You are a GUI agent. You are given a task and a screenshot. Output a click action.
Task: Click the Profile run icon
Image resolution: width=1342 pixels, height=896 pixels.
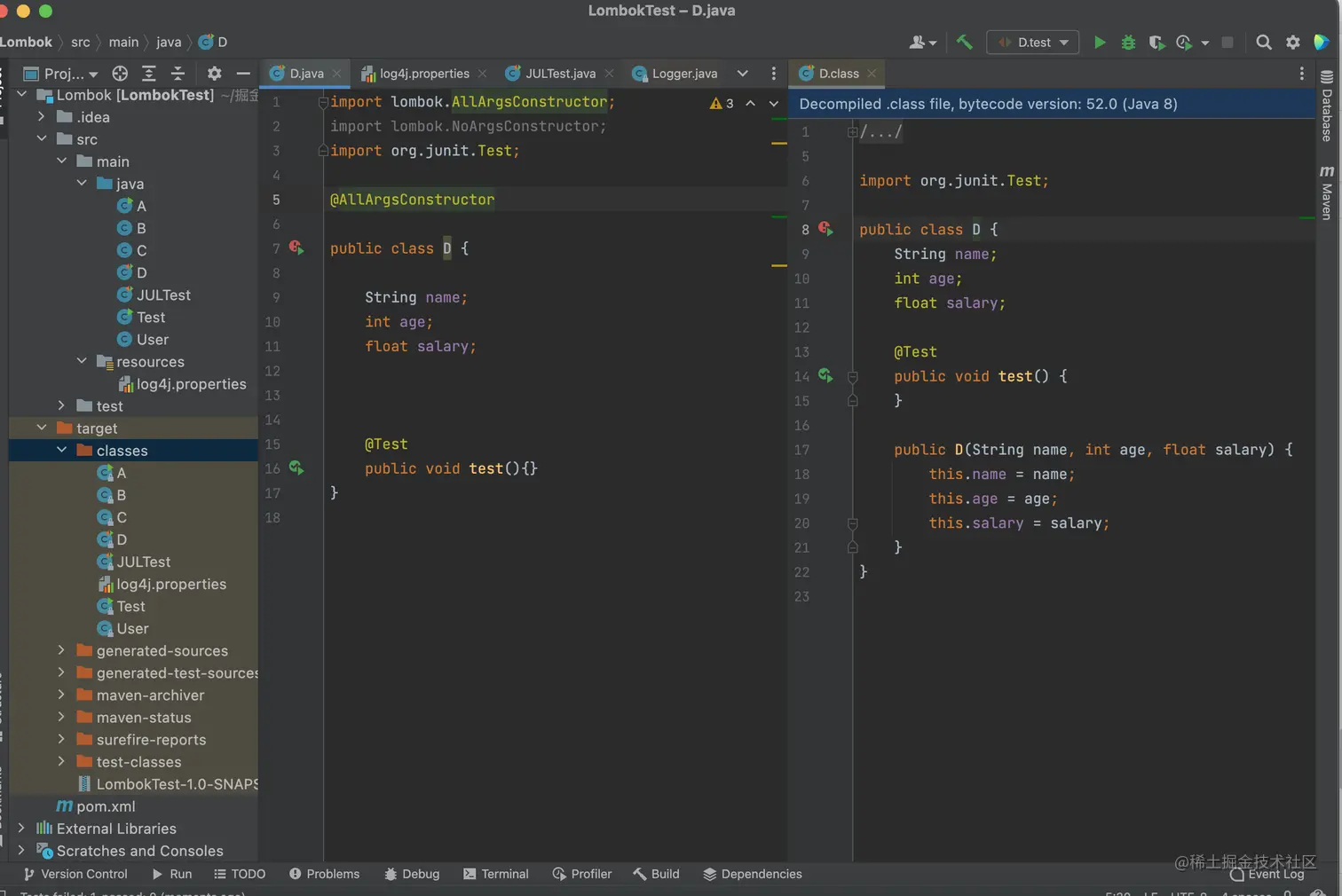coord(1184,42)
